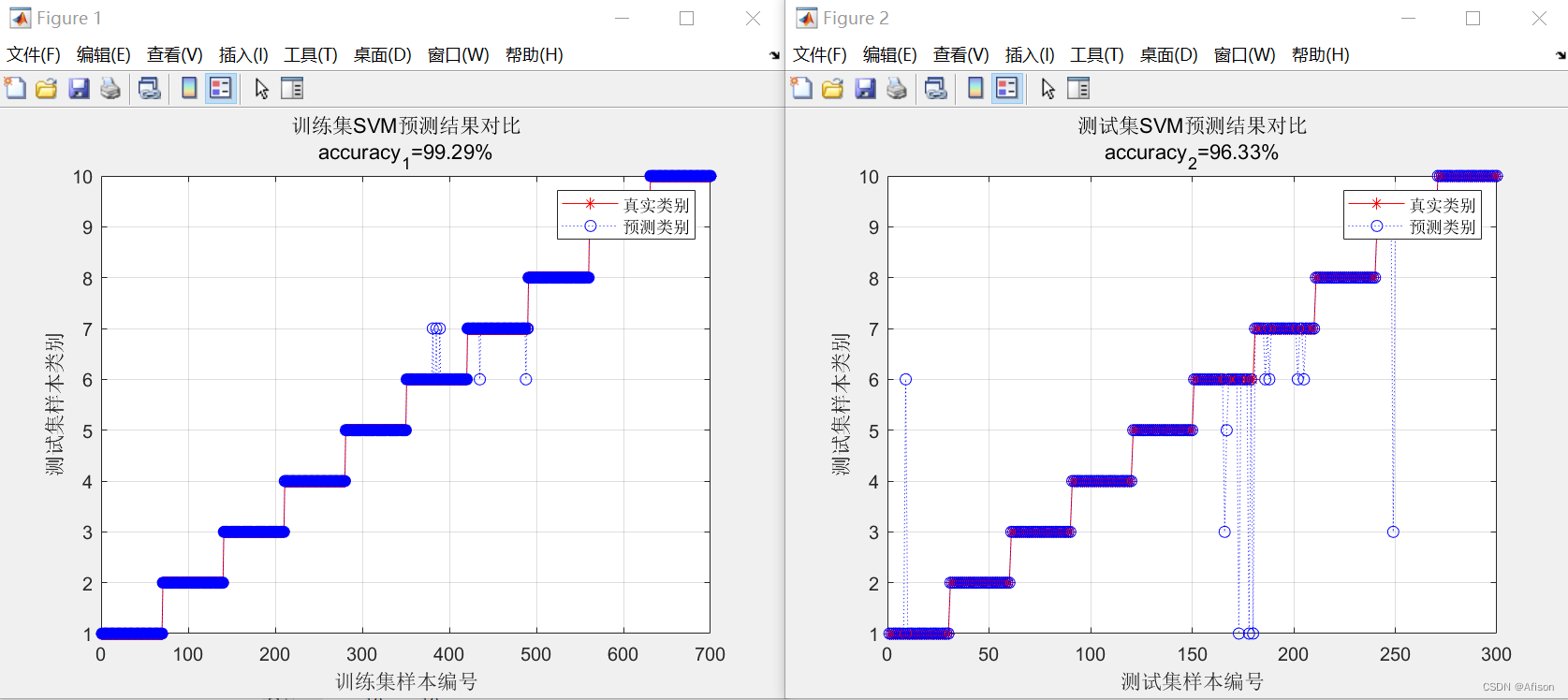1568x700 pixels.
Task: Click MATLAB logo in Figure 1 title bar
Action: 21,18
